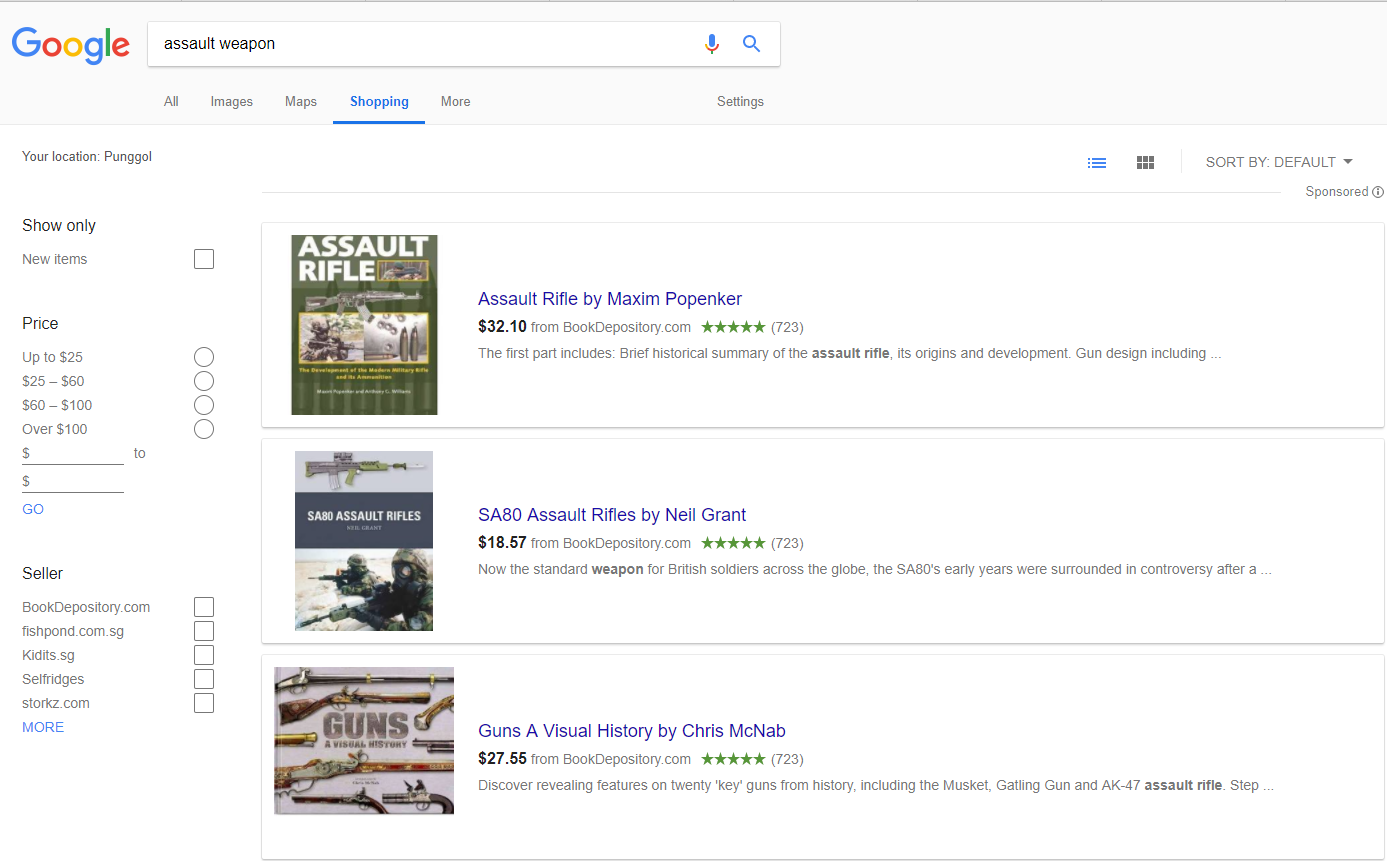Screen dimensions: 1387x861
Task: Expand the MORE sellers list
Action: pyautogui.click(x=43, y=727)
